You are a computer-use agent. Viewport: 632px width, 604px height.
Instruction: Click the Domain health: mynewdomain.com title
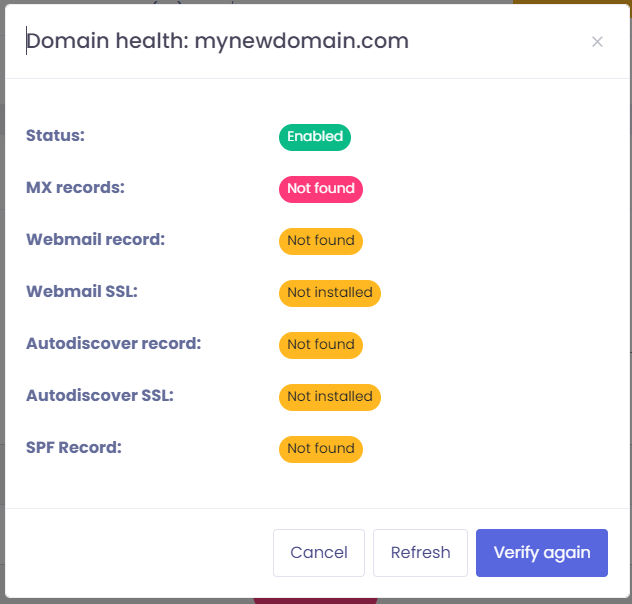click(217, 41)
